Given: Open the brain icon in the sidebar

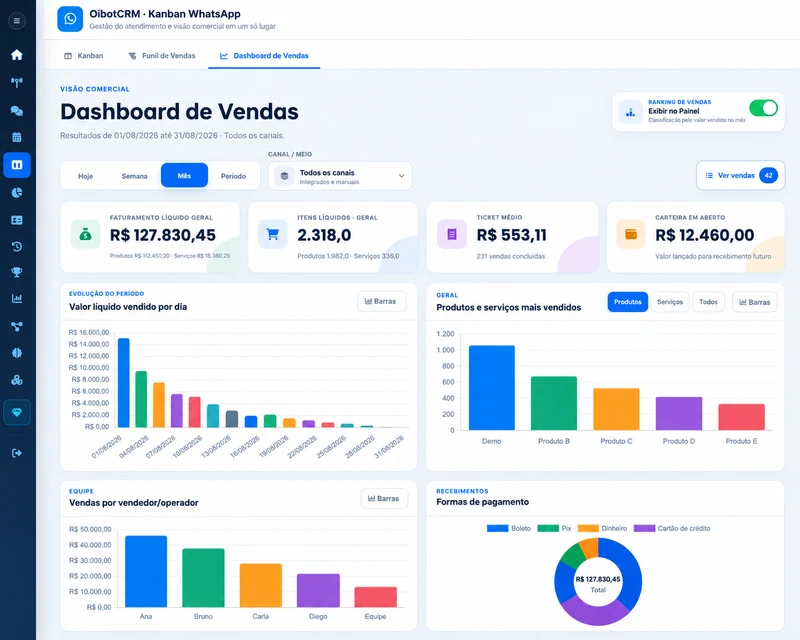Looking at the screenshot, I should (x=17, y=353).
